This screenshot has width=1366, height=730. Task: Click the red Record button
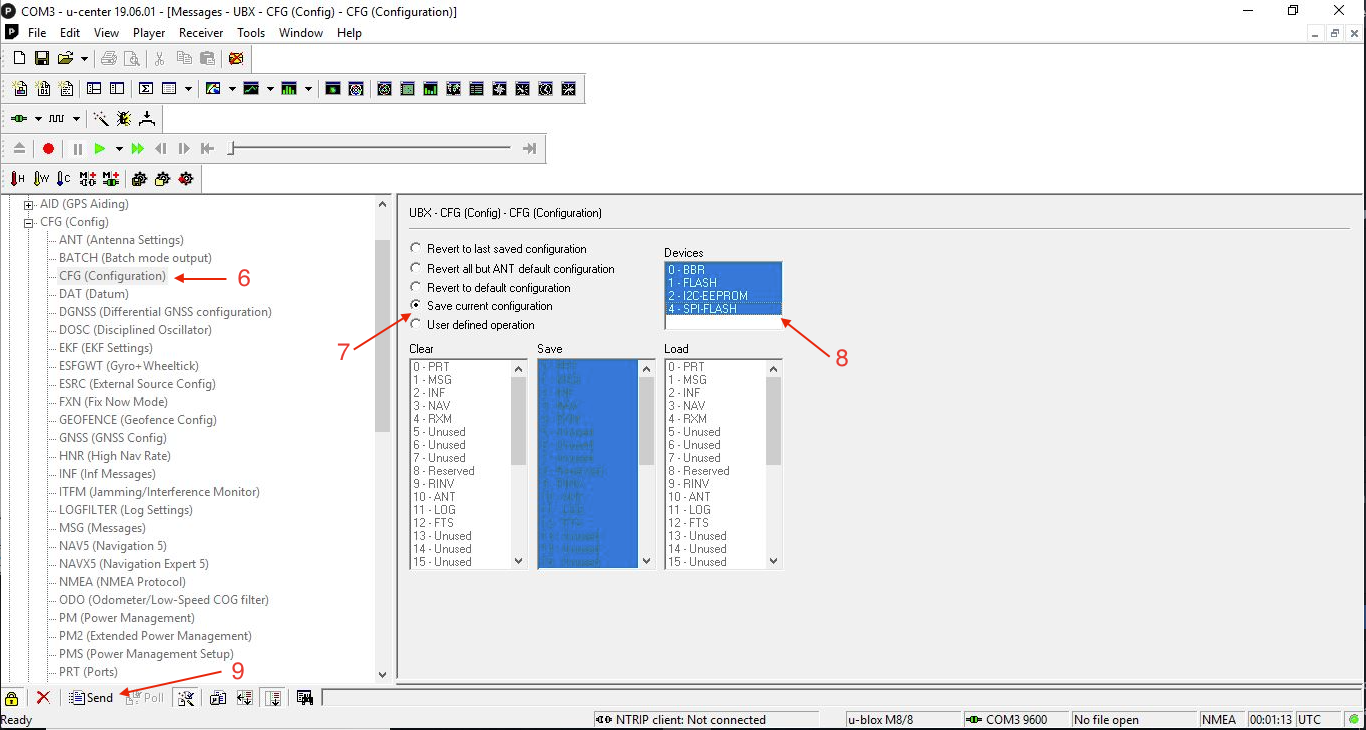48,149
